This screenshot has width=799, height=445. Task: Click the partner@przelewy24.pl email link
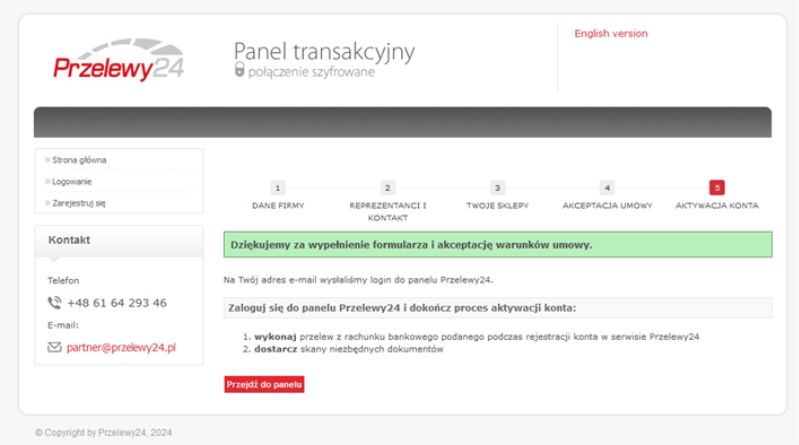coord(122,347)
